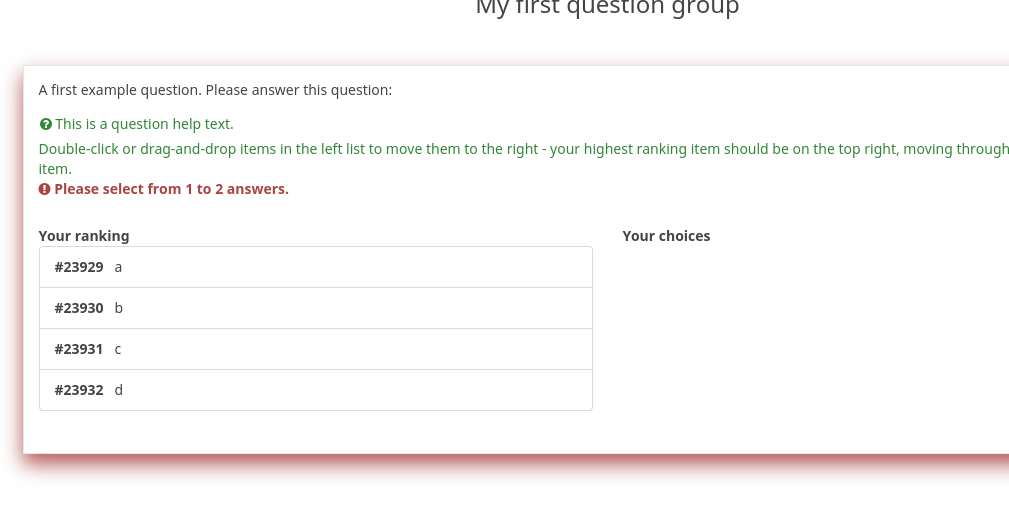
Task: Click blank space at right of row 'c'
Action: pyautogui.click(x=400, y=349)
